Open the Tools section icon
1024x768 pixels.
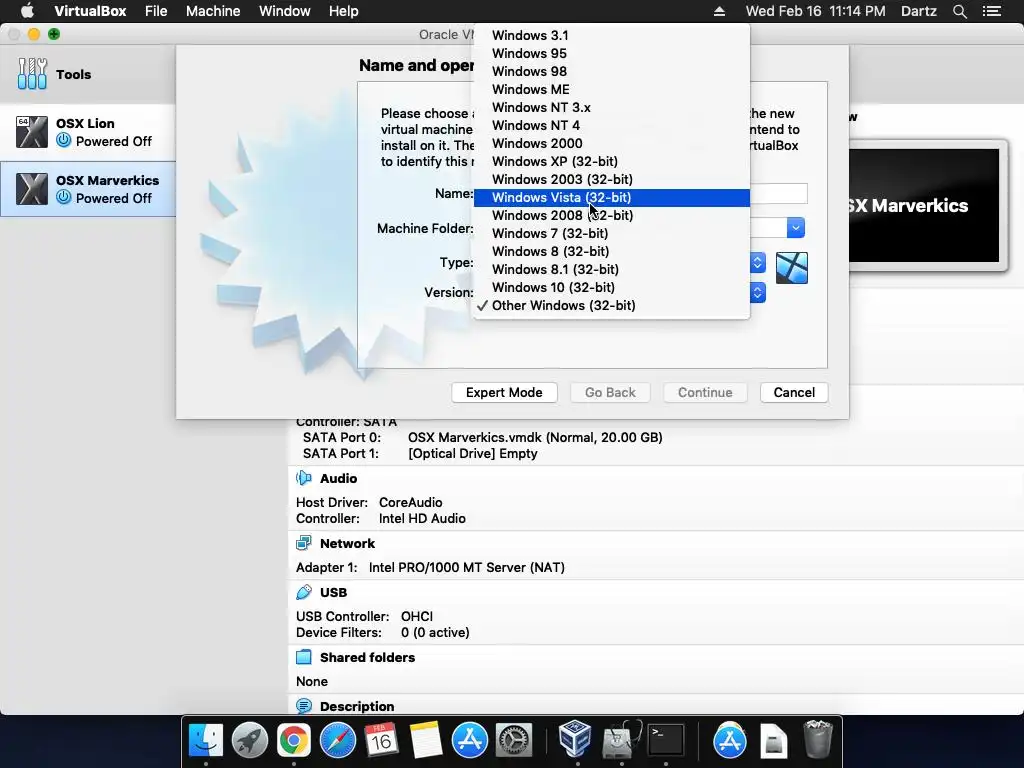(32, 74)
